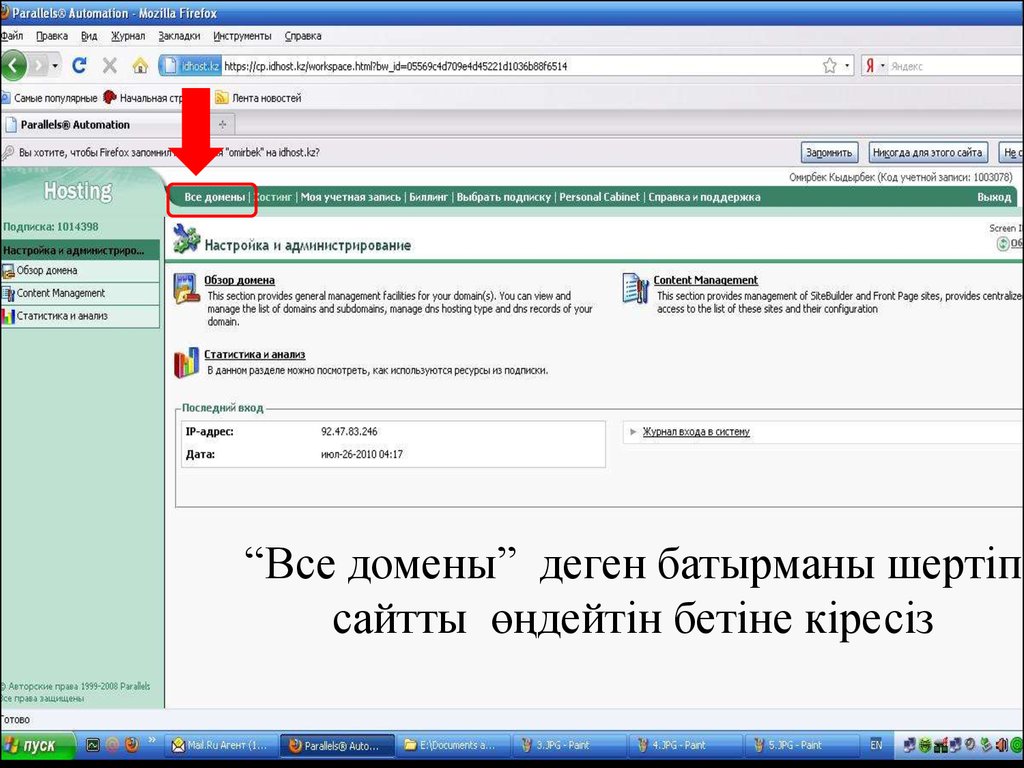Click the Выход logout link
Screen dimensions: 1024x768
[993, 197]
